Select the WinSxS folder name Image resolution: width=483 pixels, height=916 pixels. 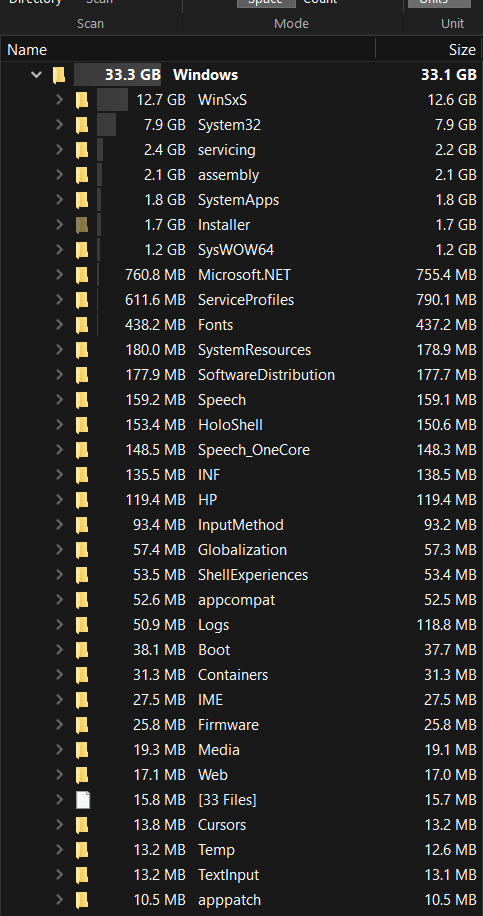point(223,100)
